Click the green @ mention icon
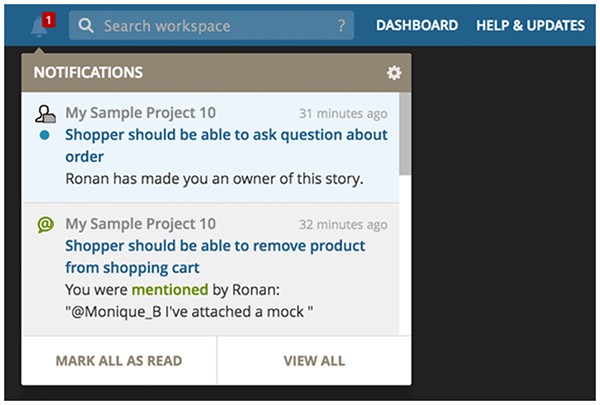The image size is (600, 405). click(45, 225)
